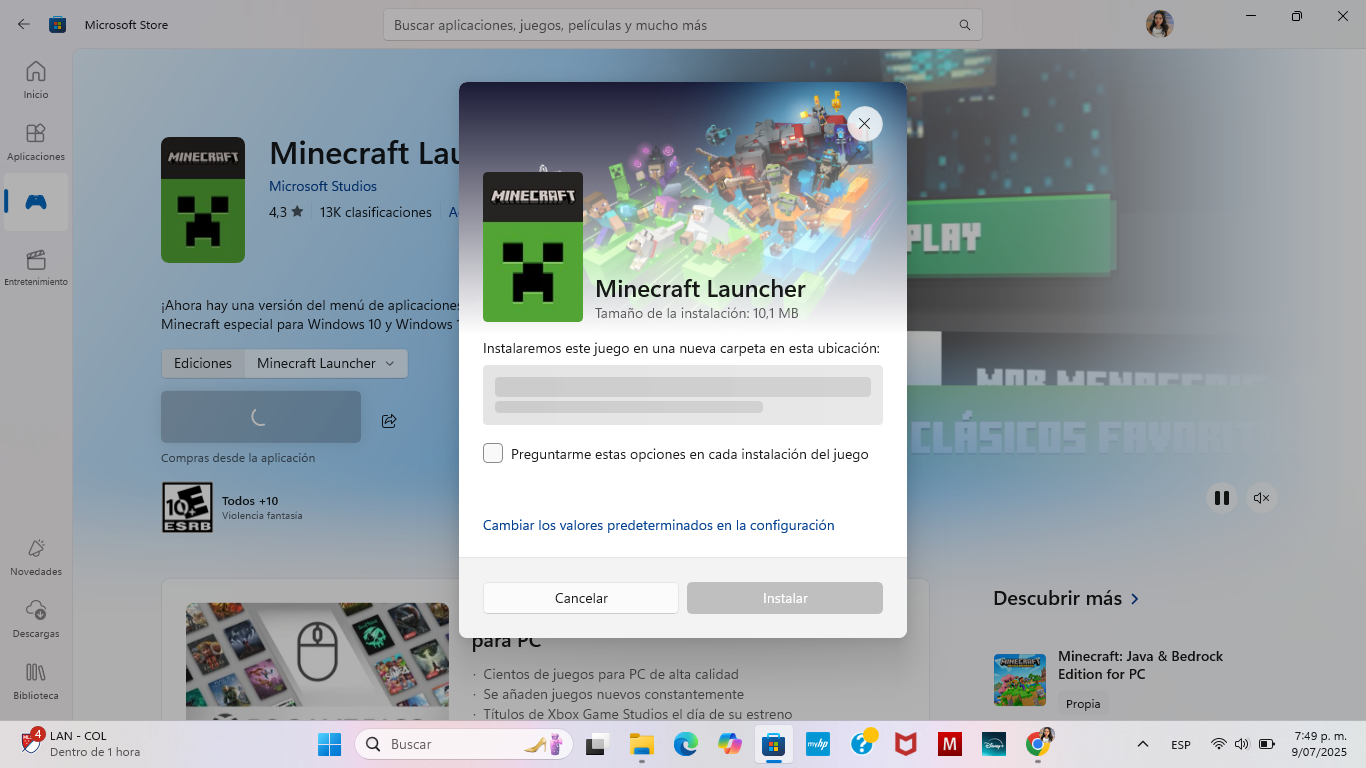Open Biblioteca in the sidebar
This screenshot has width=1366, height=768.
point(36,682)
